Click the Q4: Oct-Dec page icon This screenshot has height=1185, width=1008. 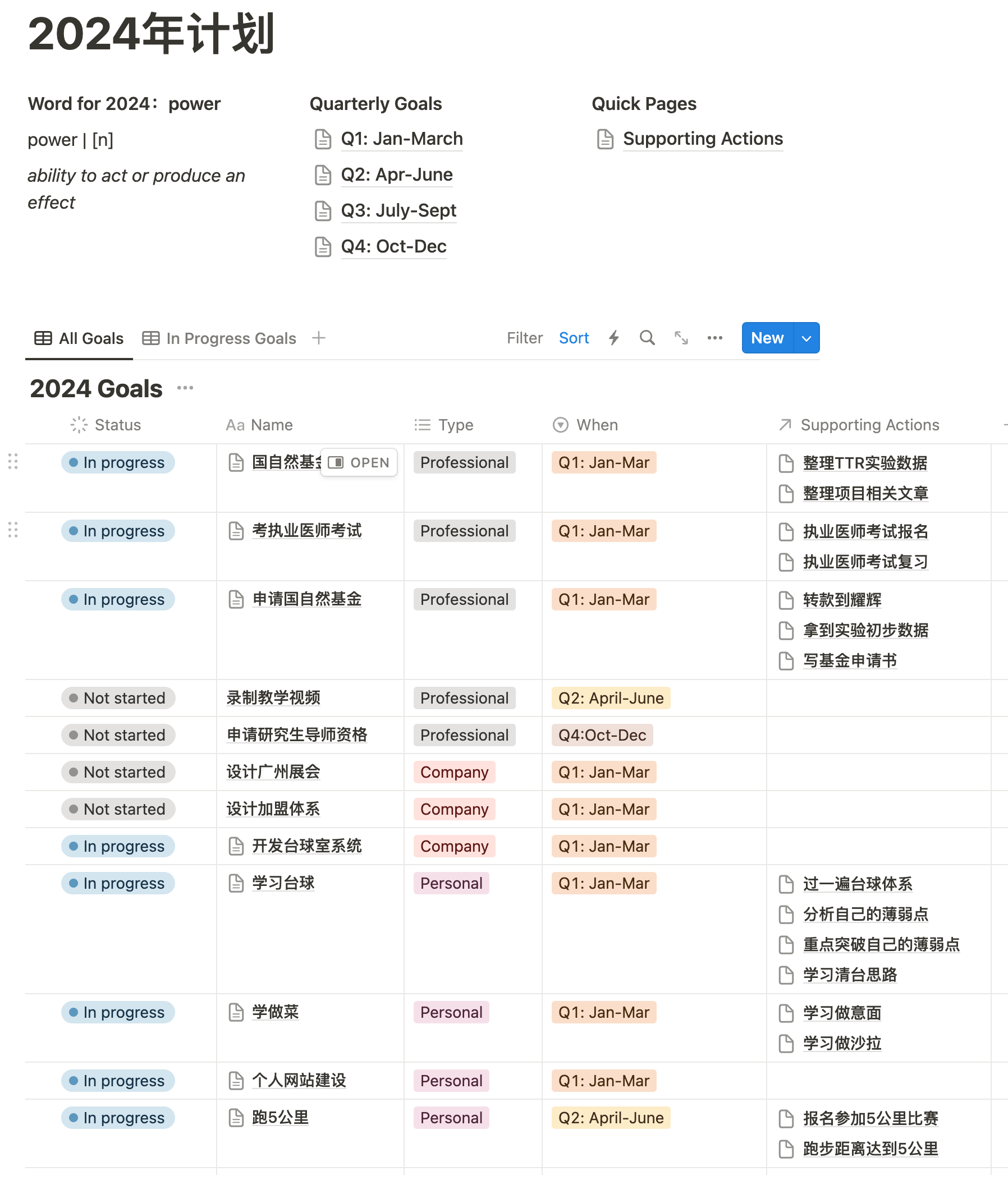323,247
